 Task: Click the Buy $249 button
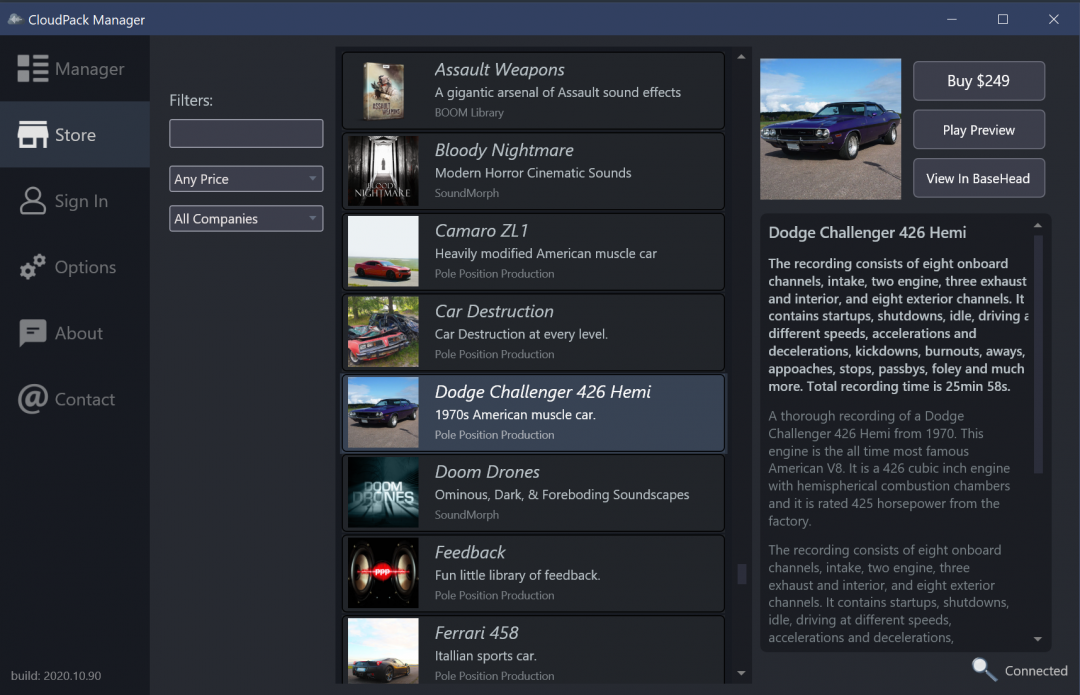point(978,81)
